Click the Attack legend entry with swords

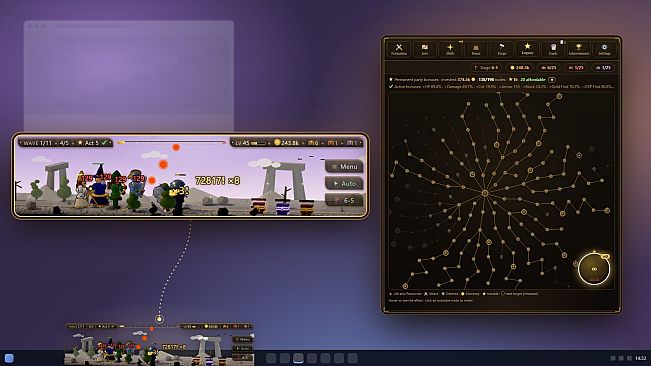point(431,294)
